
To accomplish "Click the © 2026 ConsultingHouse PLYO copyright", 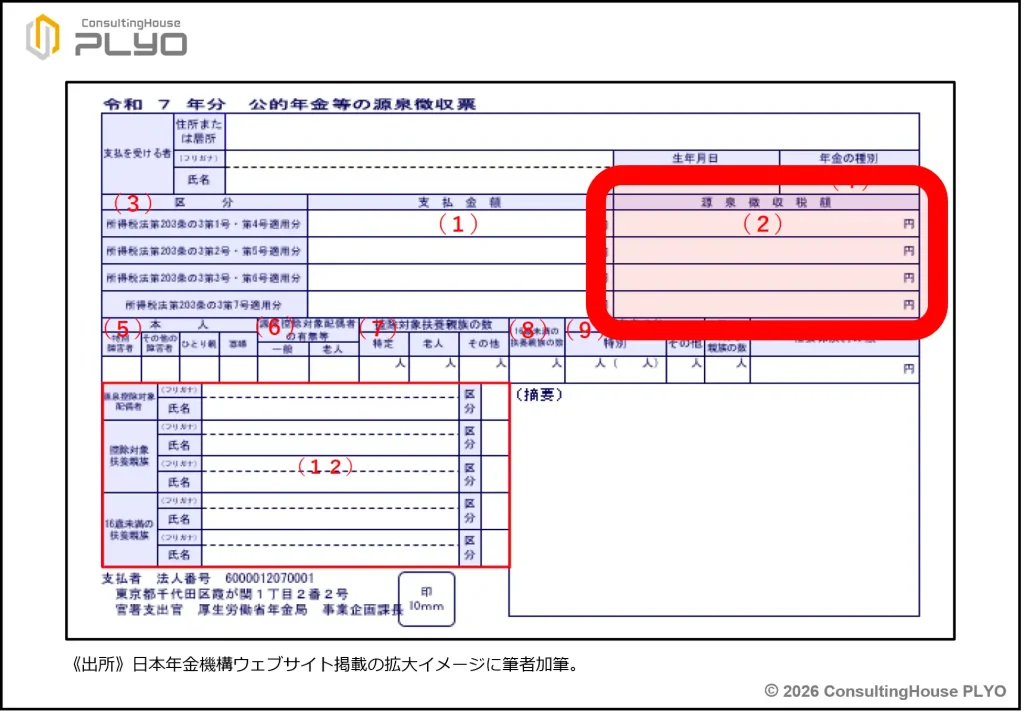I will click(885, 690).
